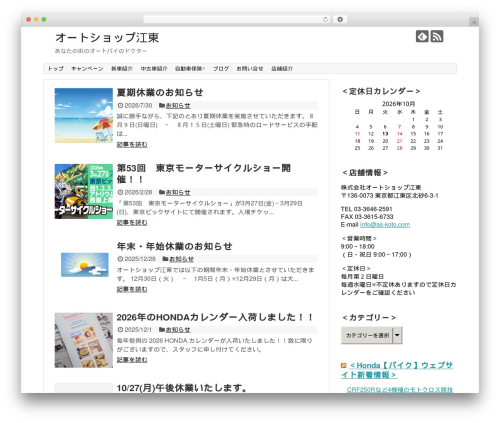Open the sunrise thumbnail of 年末年始 post

pos(85,265)
